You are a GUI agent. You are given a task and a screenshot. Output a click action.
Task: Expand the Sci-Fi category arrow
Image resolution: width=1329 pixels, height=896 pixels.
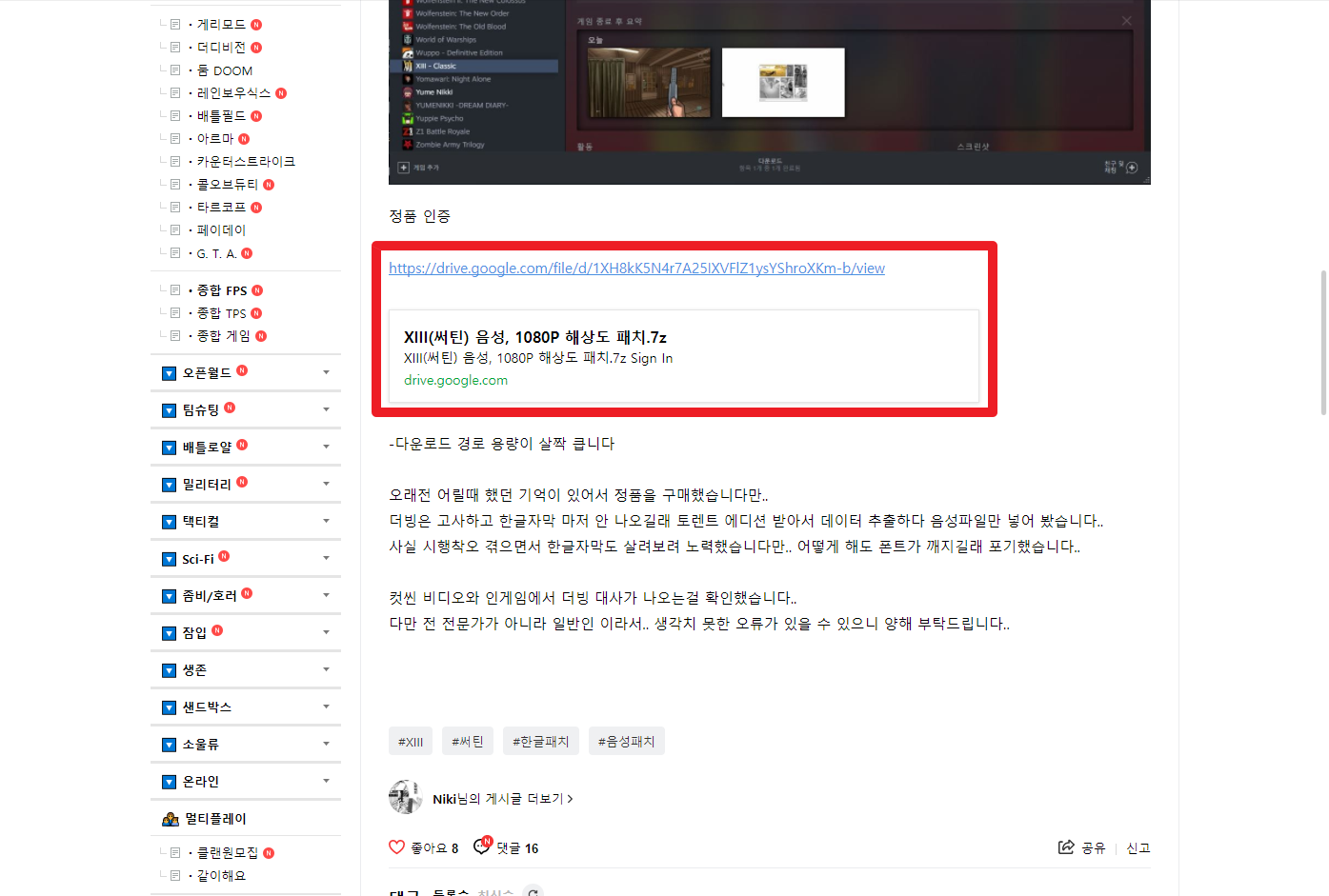tap(326, 558)
